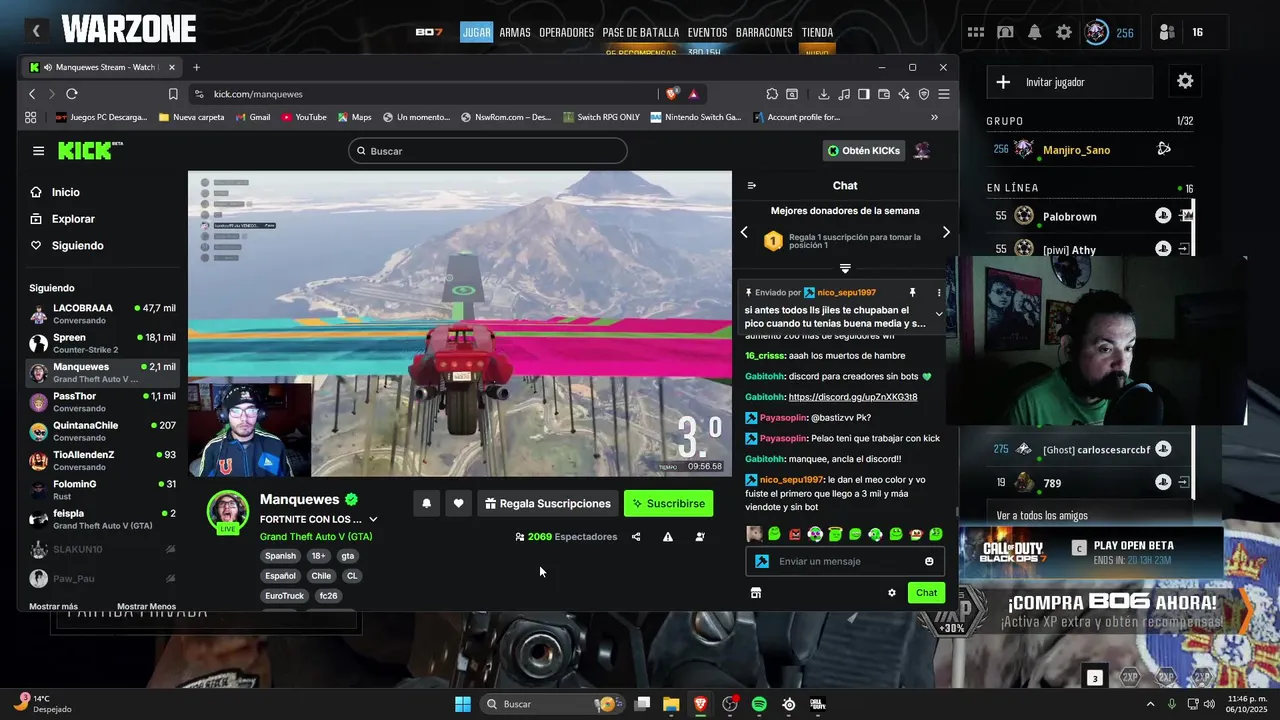Unpin message via pin icon

[x=912, y=293]
